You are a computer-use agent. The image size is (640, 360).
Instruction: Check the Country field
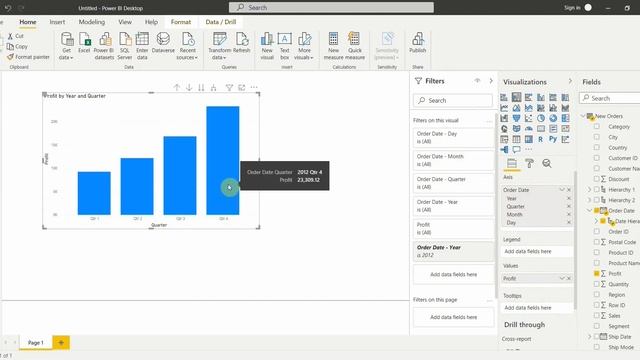pos(597,147)
